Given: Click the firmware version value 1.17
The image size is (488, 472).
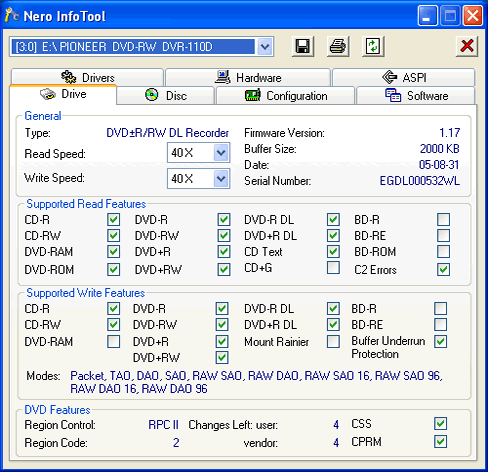Looking at the screenshot, I should [x=449, y=133].
